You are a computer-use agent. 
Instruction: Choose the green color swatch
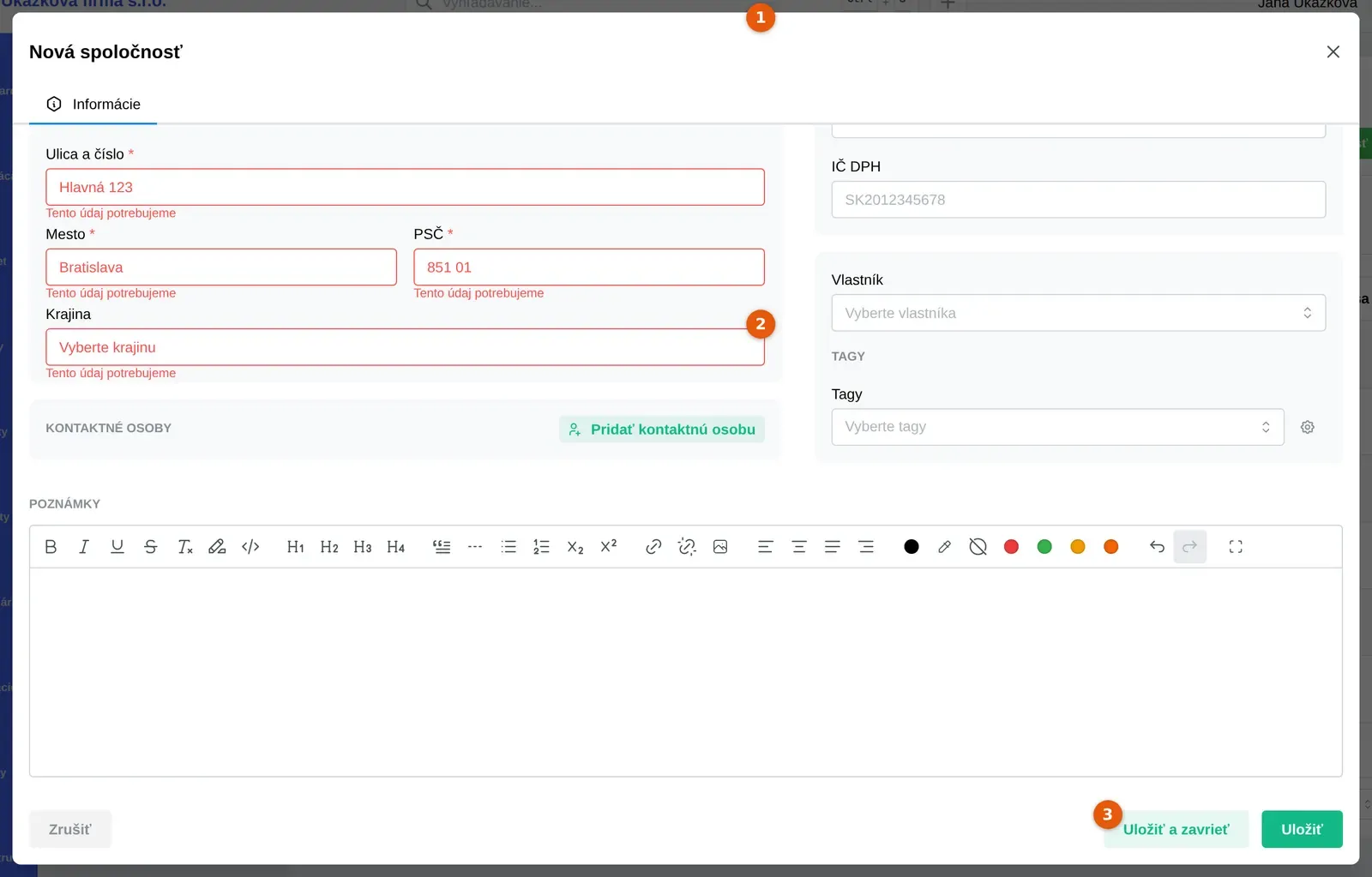(x=1044, y=547)
